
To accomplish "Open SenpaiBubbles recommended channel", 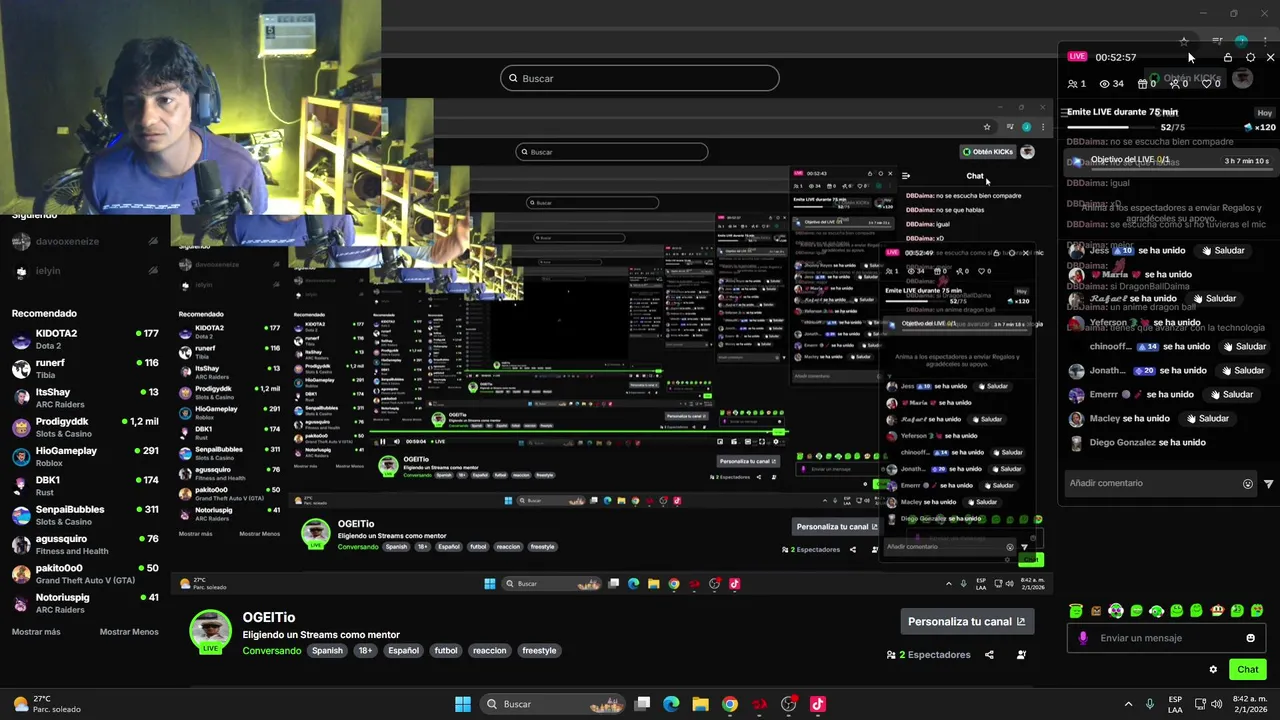I will [x=85, y=515].
